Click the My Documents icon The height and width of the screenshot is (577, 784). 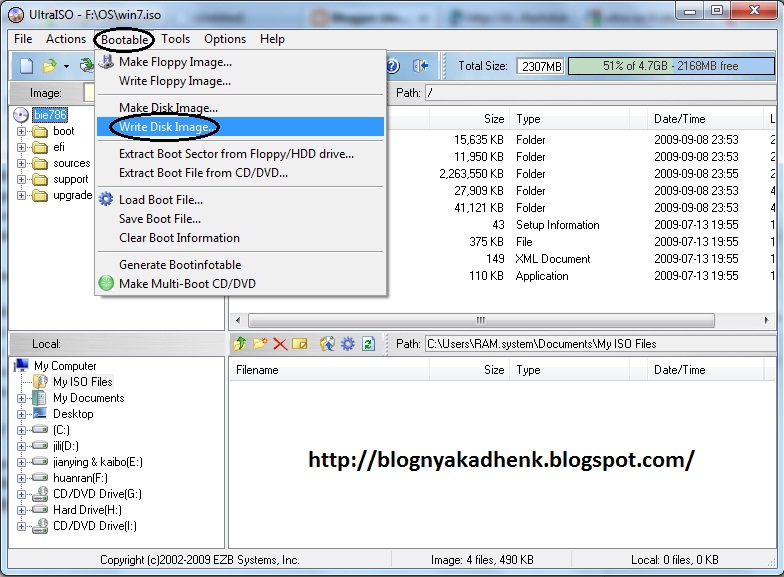point(40,398)
